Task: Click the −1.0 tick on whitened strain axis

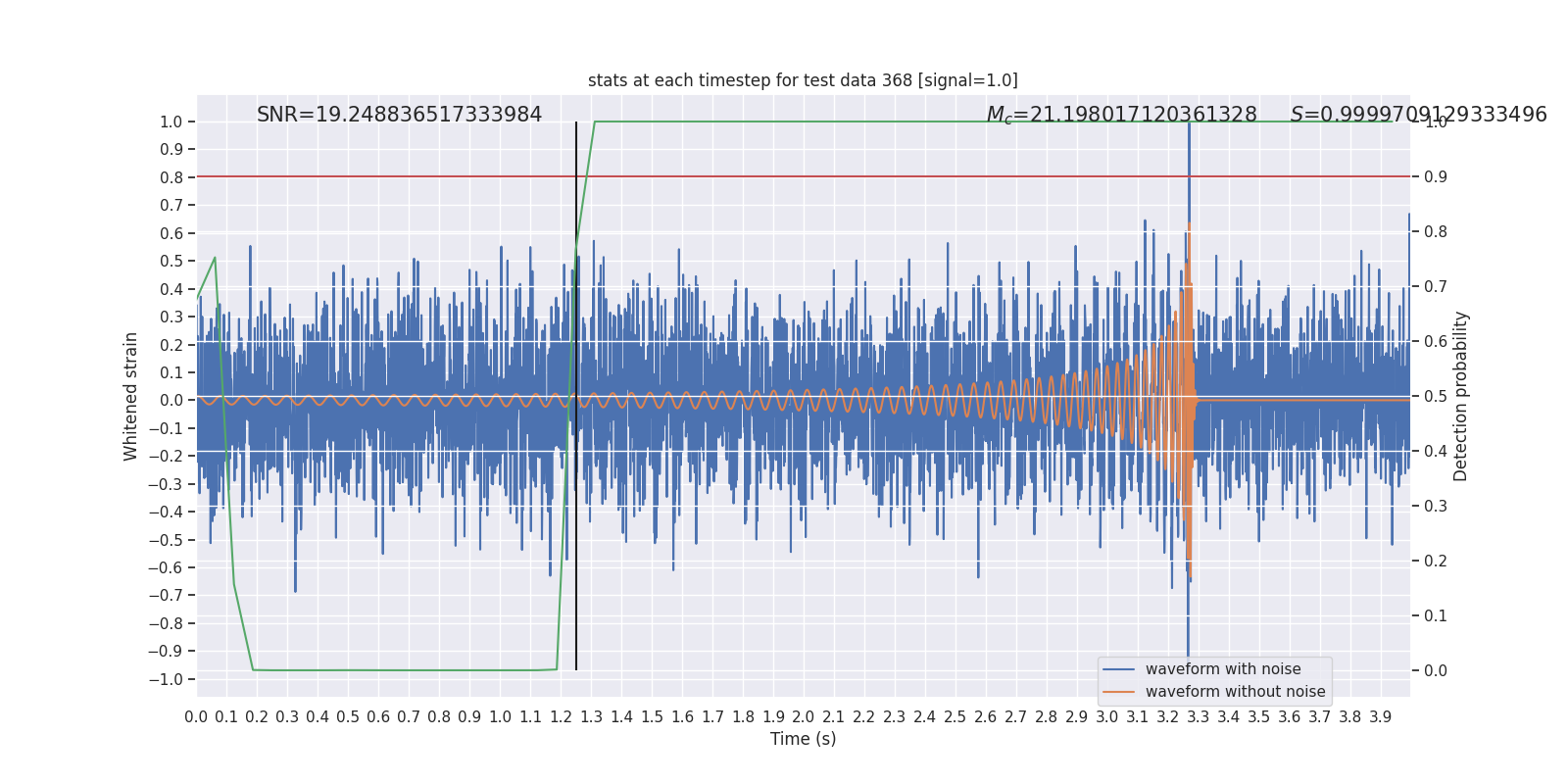Action: [x=171, y=679]
